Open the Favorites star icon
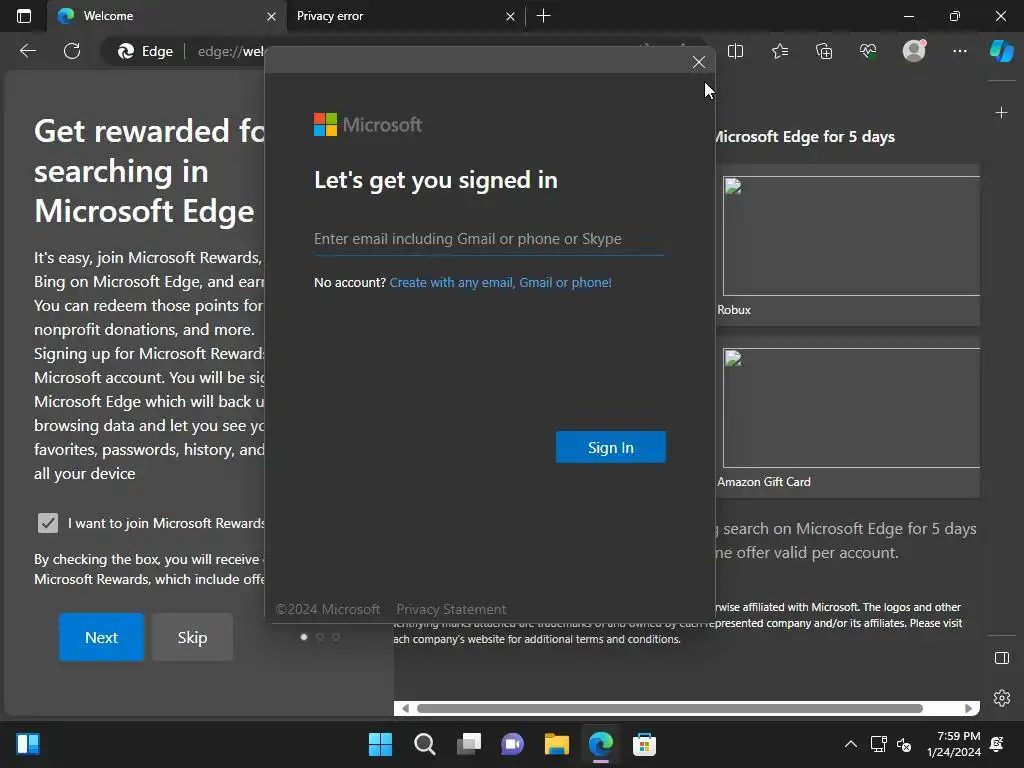This screenshot has height=768, width=1024. pos(780,51)
